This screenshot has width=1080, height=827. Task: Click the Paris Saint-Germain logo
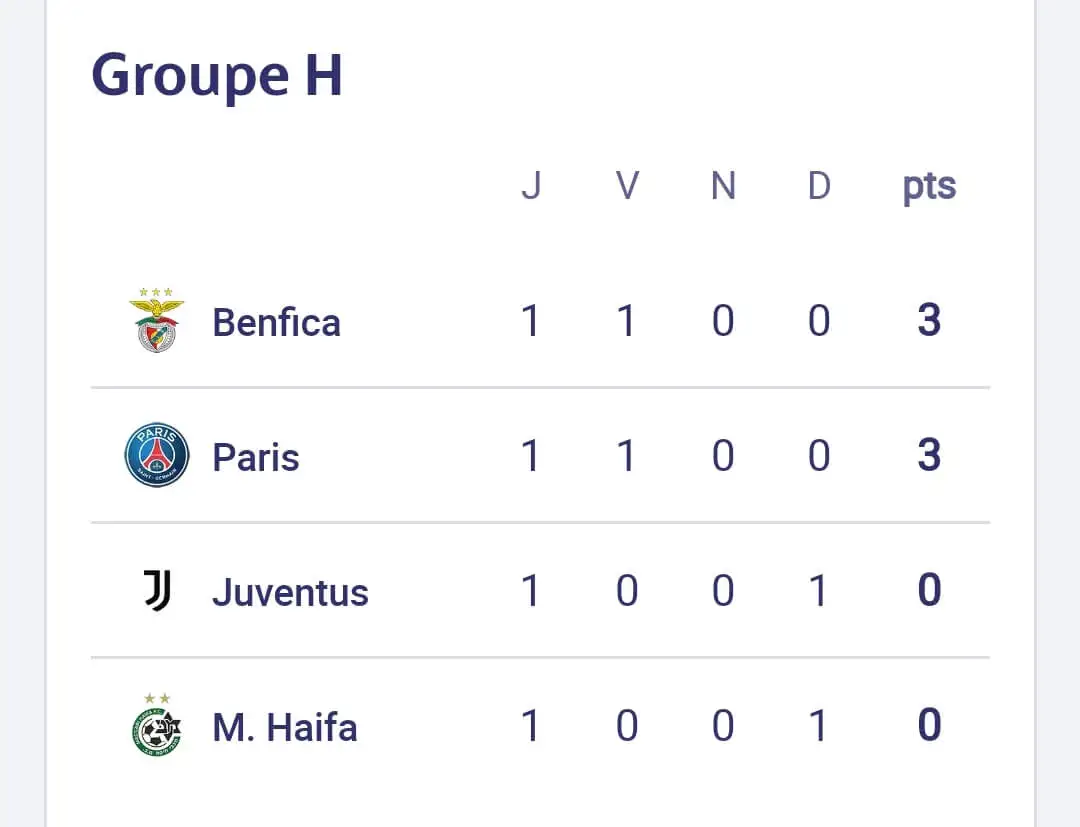coord(157,456)
